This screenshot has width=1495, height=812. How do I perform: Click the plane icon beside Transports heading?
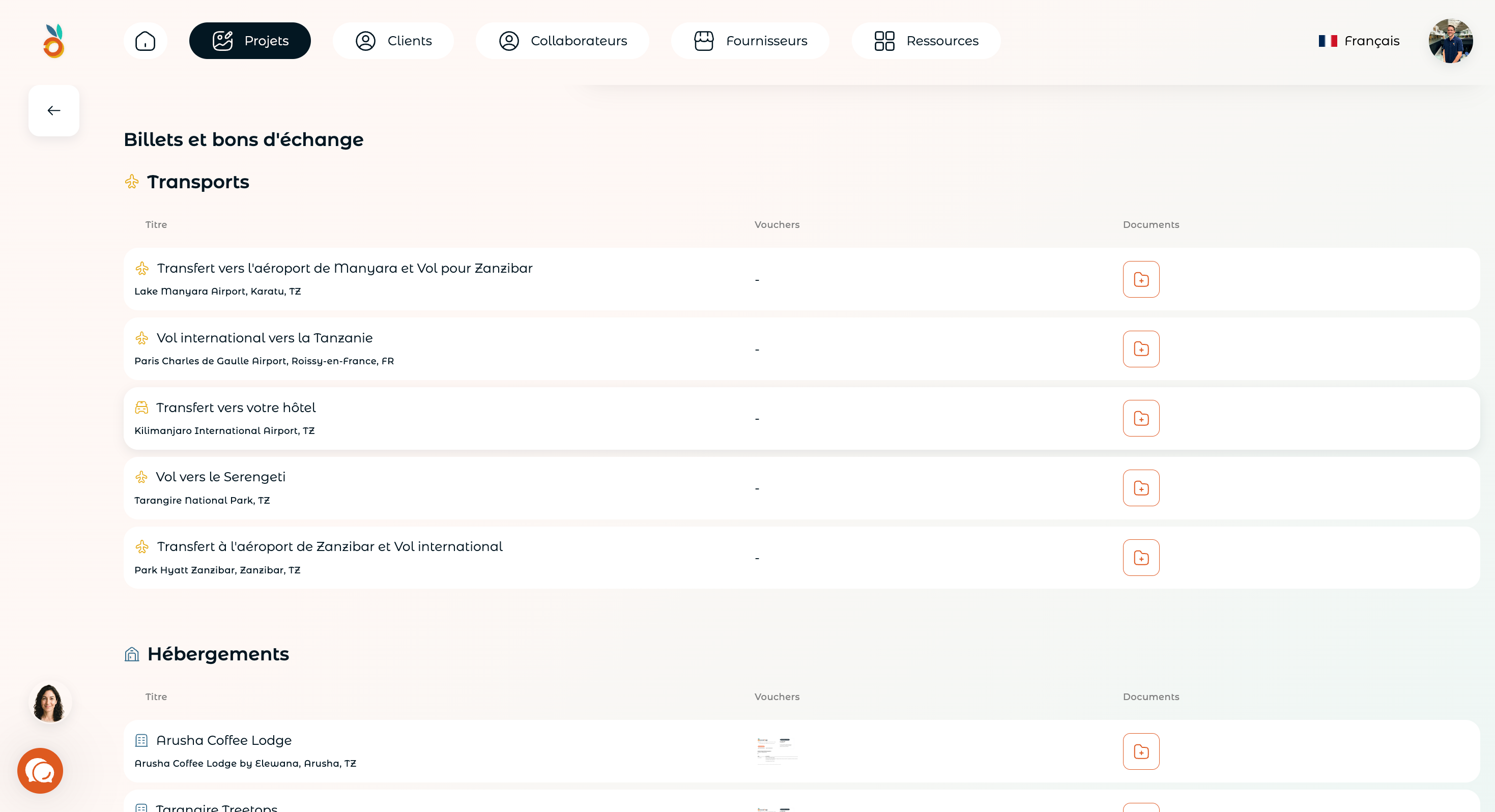[x=132, y=182]
